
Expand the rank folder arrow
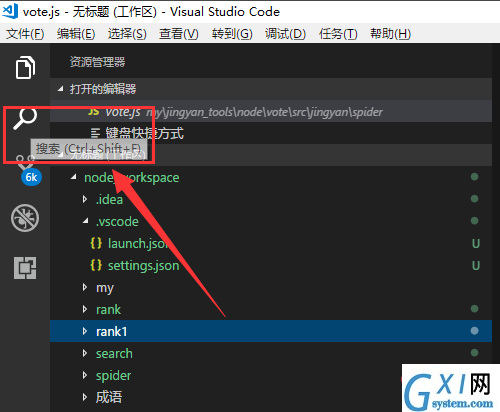coord(85,309)
